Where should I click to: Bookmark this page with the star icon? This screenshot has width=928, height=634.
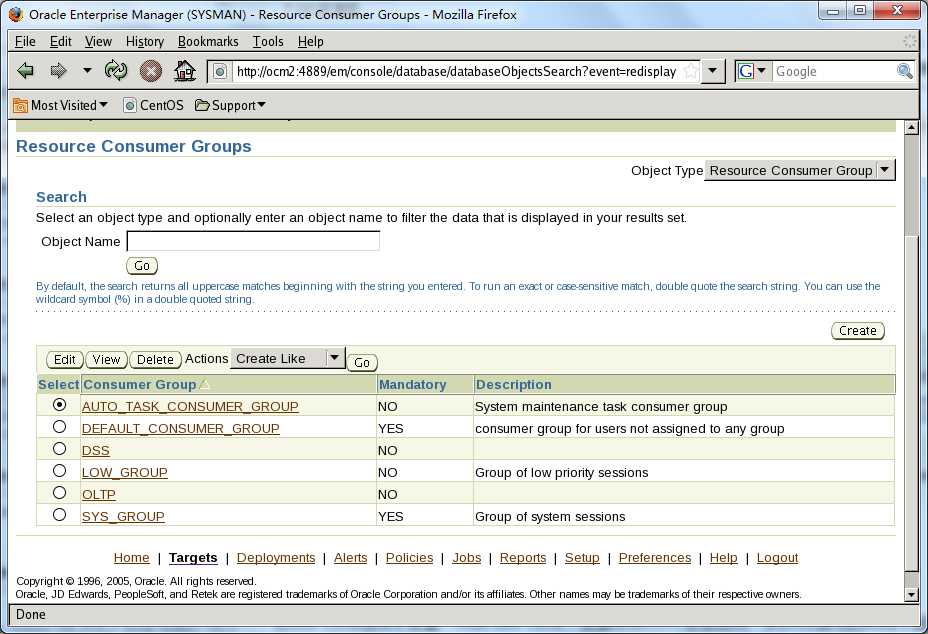coord(690,72)
